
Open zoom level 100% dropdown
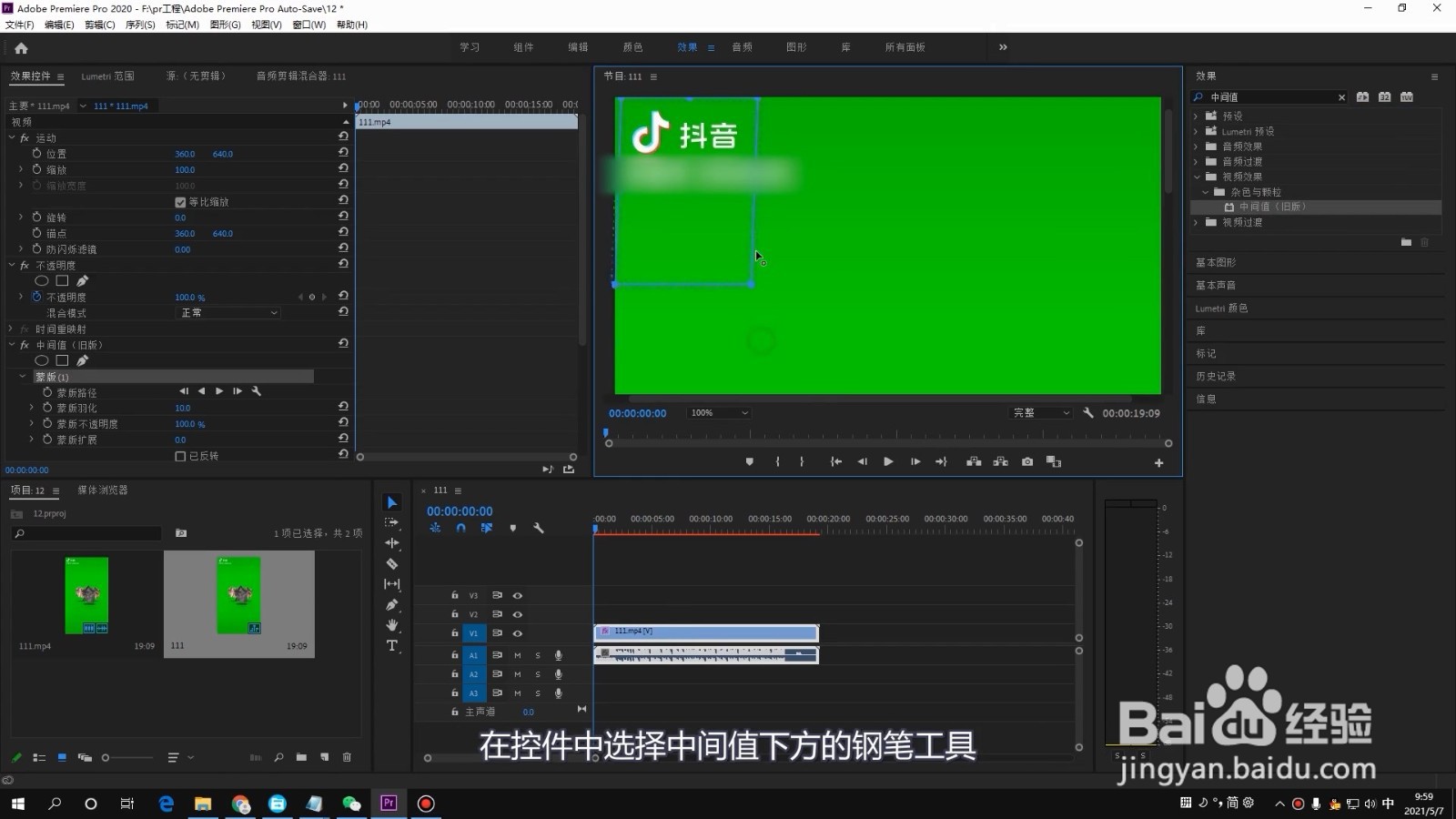point(719,413)
